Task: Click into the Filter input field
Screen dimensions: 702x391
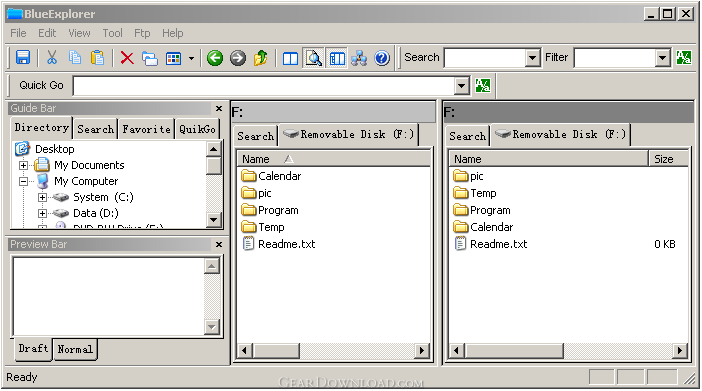Action: pos(615,58)
